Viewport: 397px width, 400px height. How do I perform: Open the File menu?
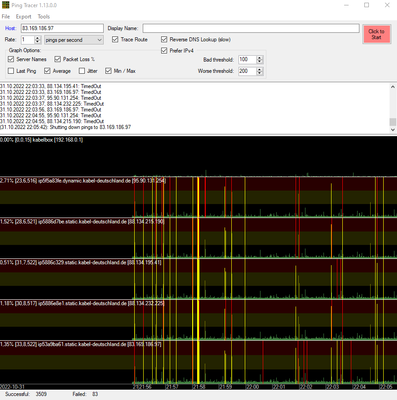(x=6, y=17)
